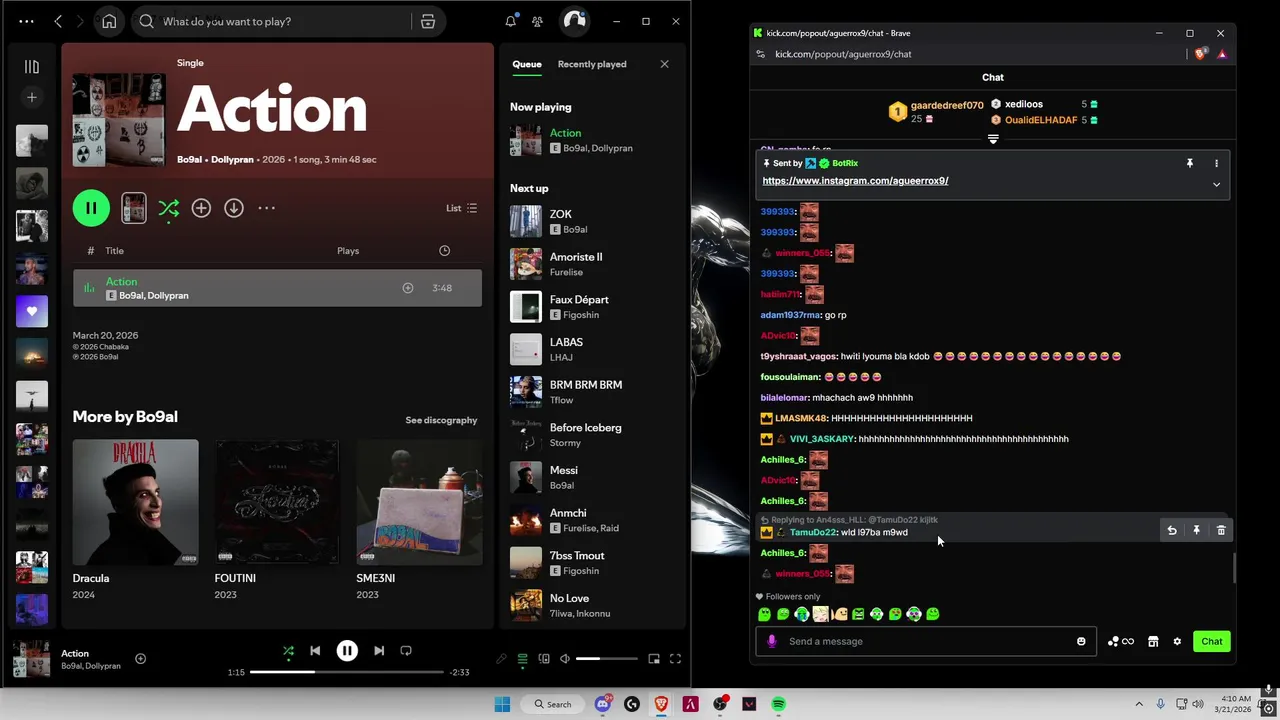Viewport: 1280px width, 720px height.
Task: Change view with the List dropdown
Action: [x=461, y=208]
